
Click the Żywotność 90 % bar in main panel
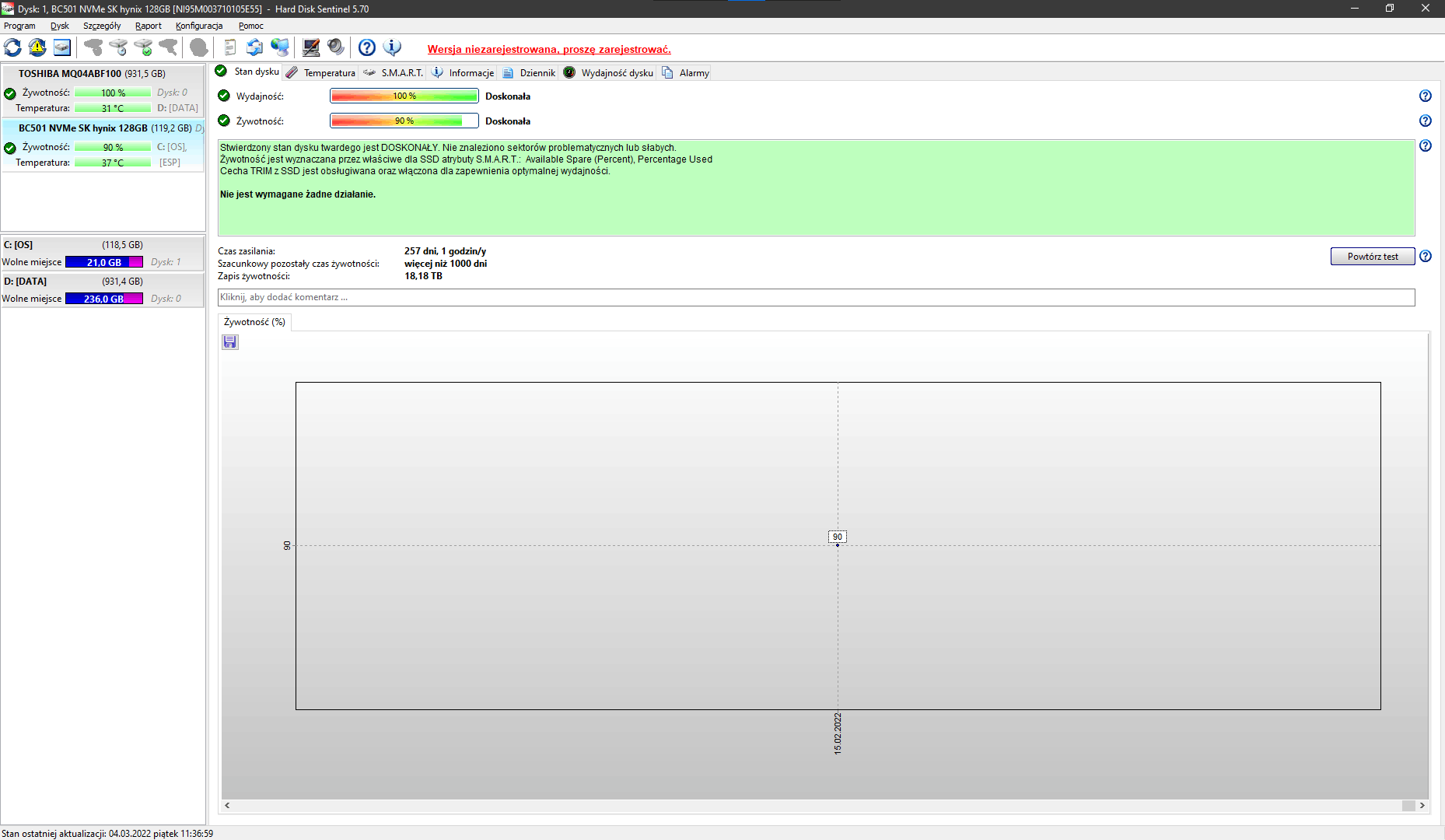coord(404,121)
